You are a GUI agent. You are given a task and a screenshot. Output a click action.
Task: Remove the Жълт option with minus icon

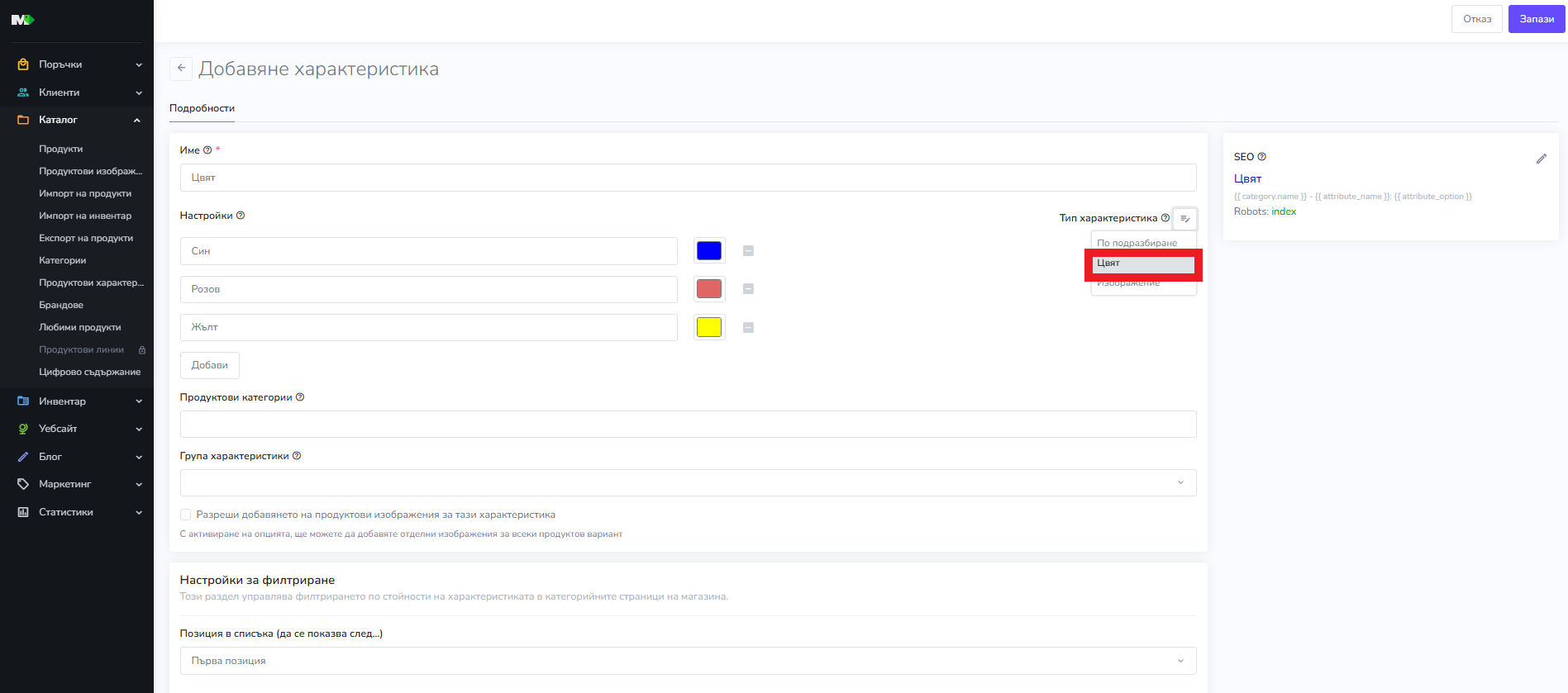point(748,328)
